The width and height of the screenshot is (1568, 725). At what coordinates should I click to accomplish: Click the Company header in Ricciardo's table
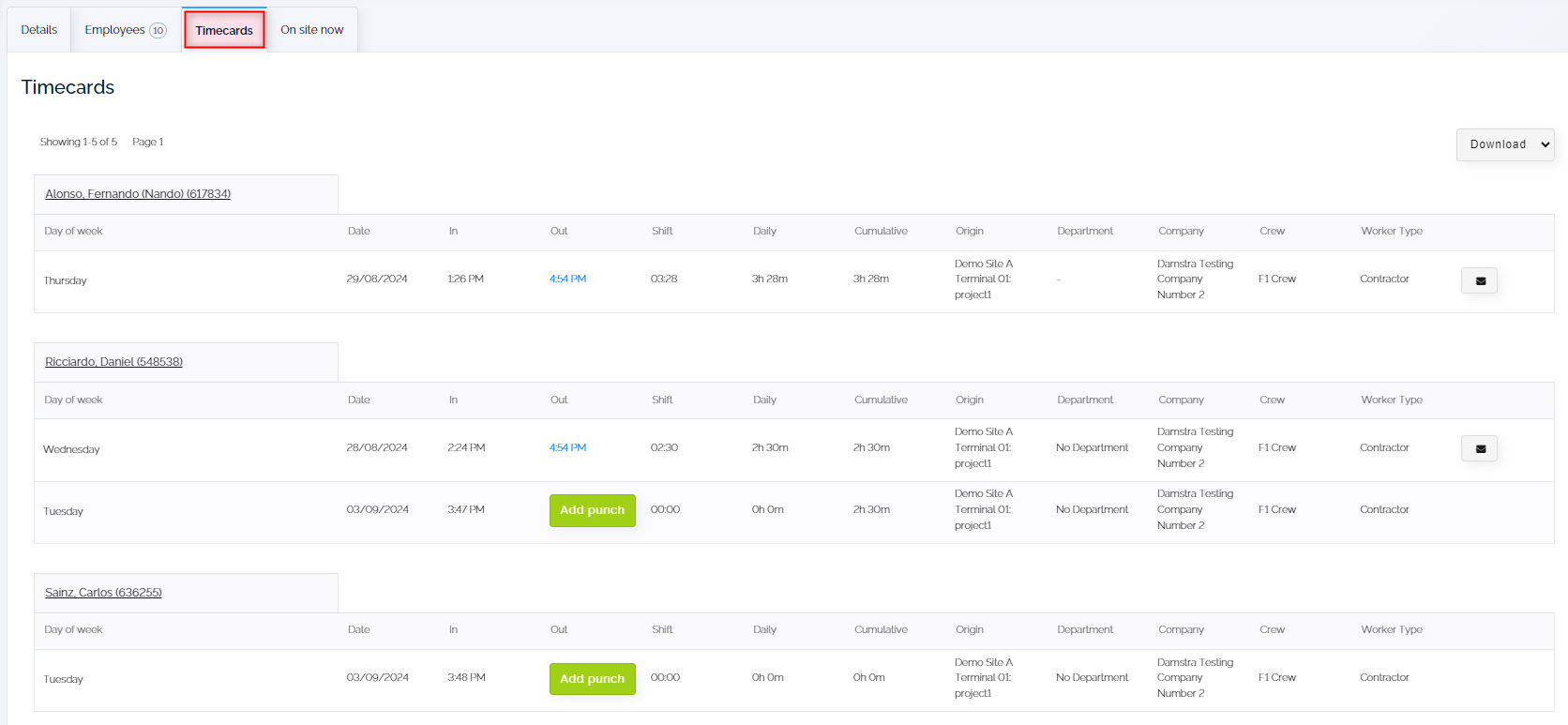(x=1181, y=400)
